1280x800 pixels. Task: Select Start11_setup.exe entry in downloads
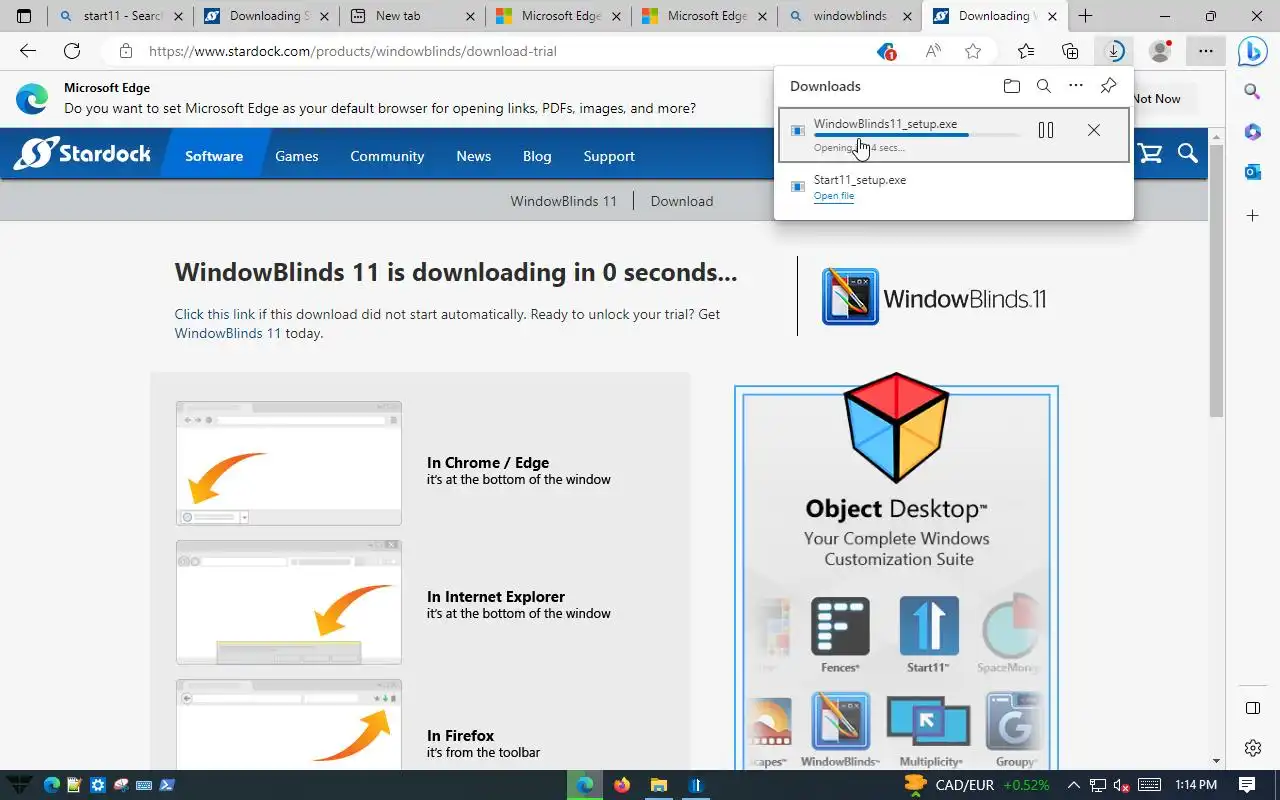pos(954,187)
